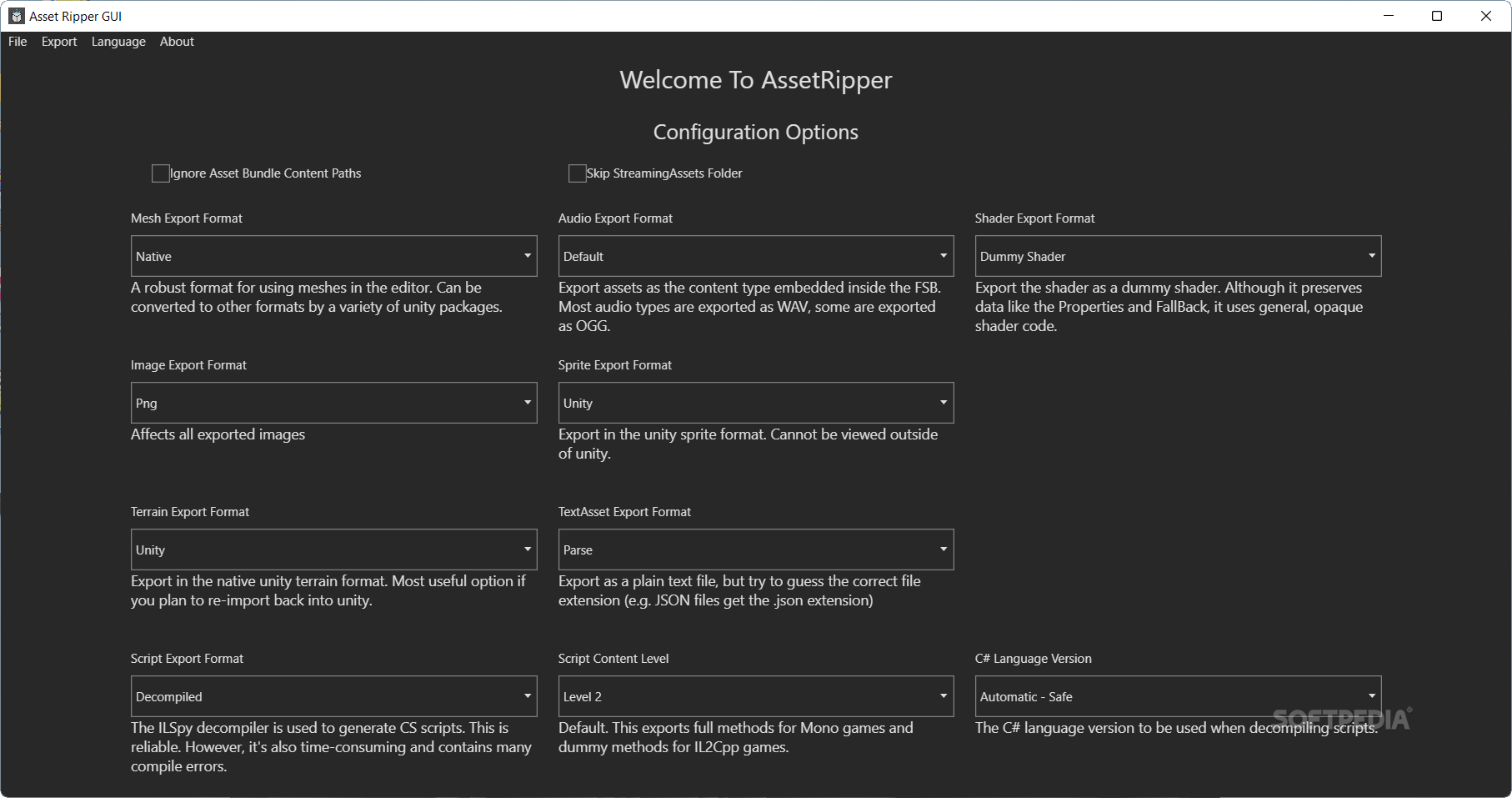This screenshot has height=798, width=1512.
Task: Close the Asset Ripper GUI window
Action: (x=1486, y=16)
